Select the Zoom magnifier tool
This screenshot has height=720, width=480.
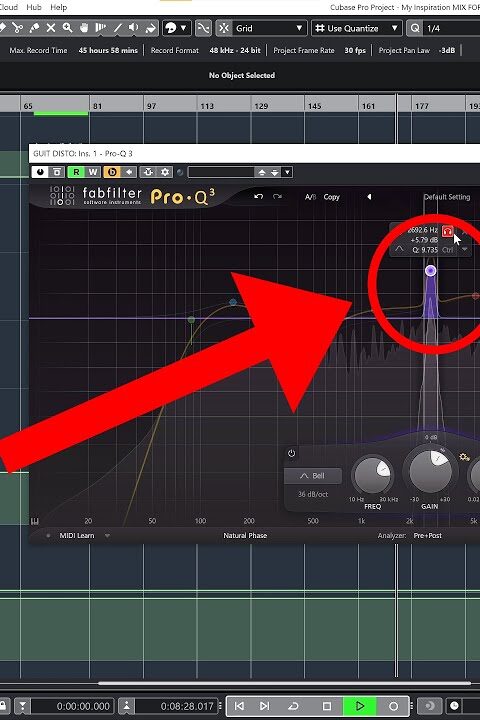[68, 28]
